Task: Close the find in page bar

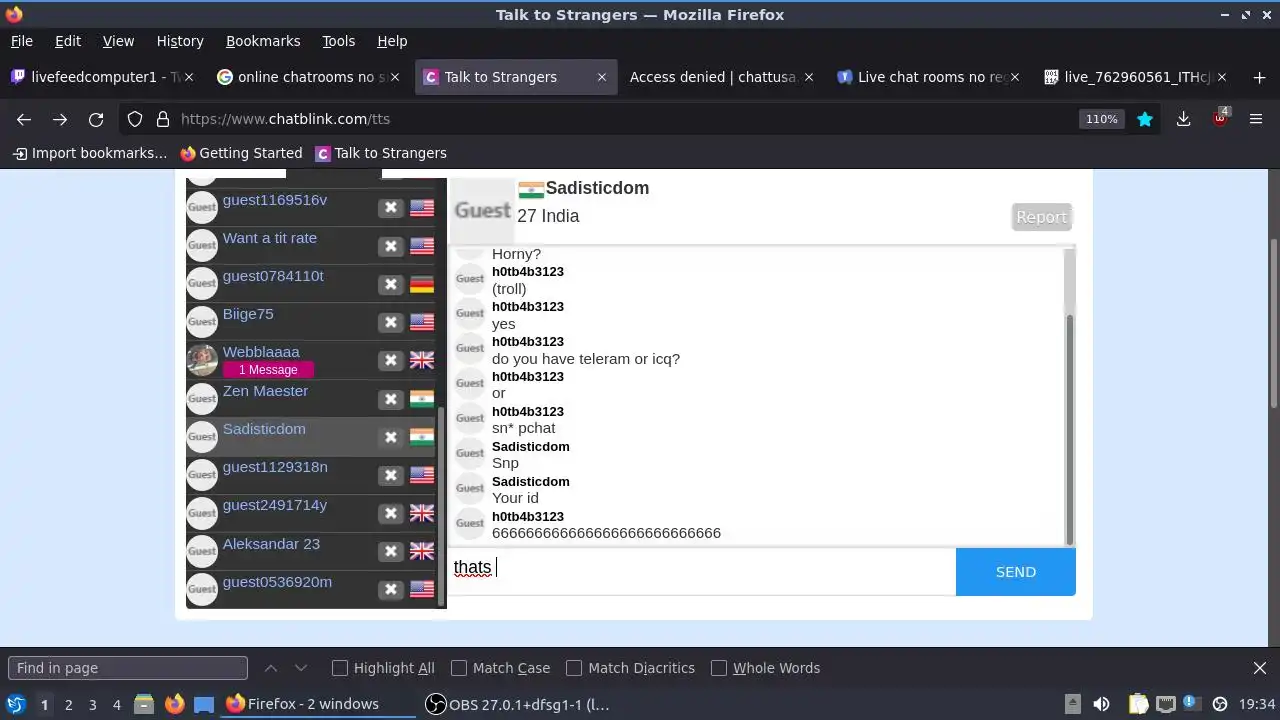Action: tap(1260, 668)
